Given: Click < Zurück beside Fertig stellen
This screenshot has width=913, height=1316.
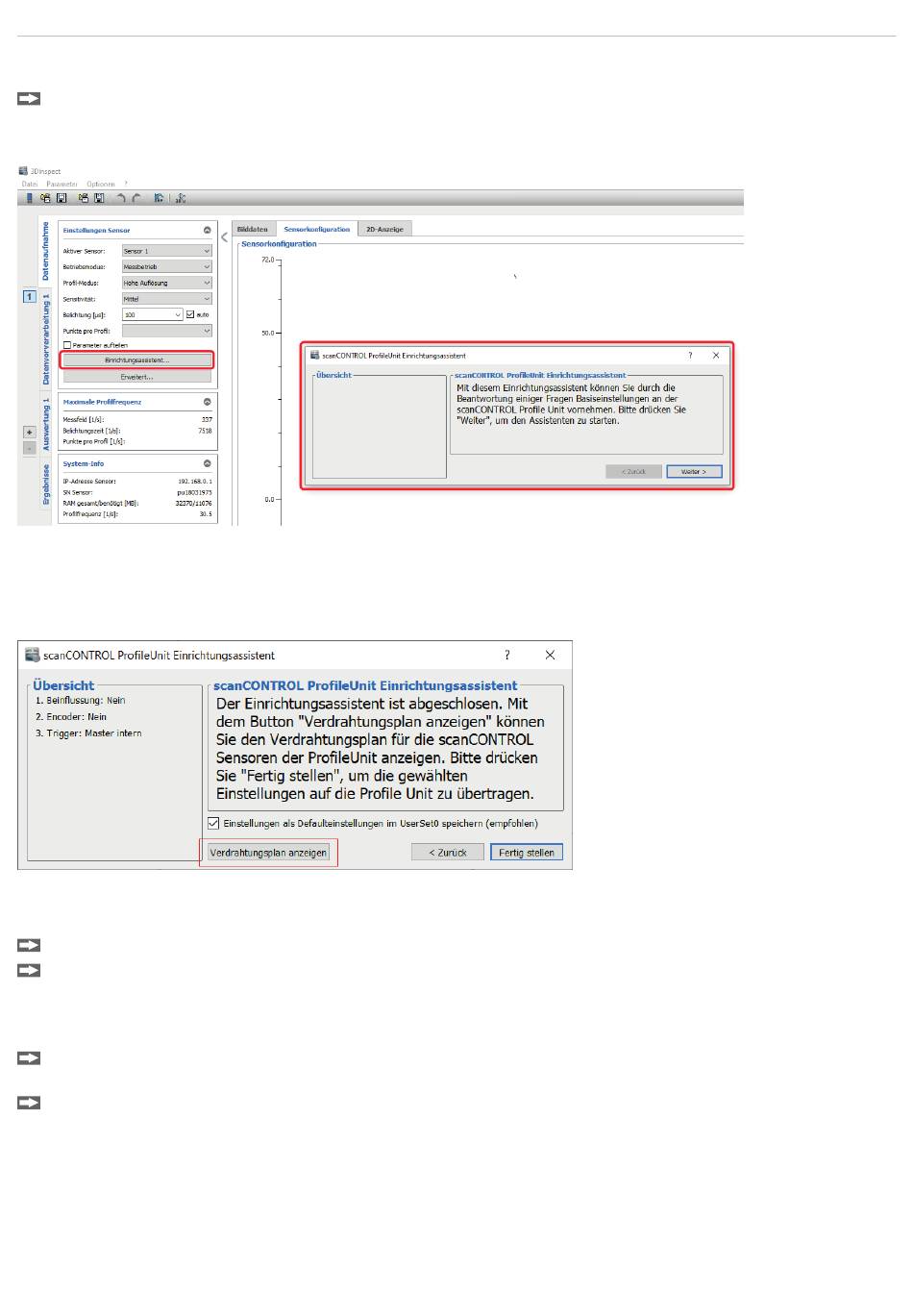Looking at the screenshot, I should [x=448, y=853].
